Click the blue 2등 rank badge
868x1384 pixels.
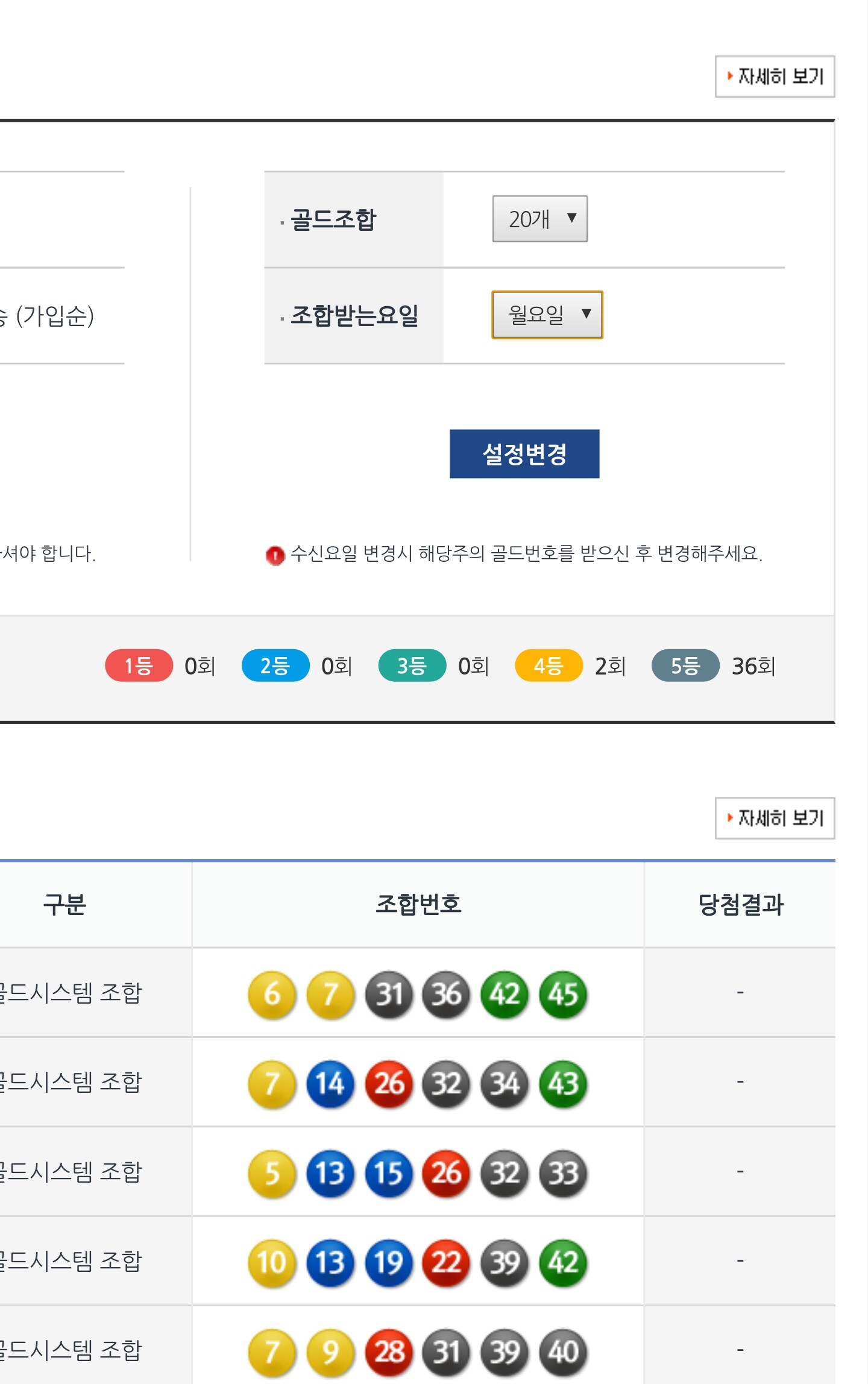pos(275,665)
